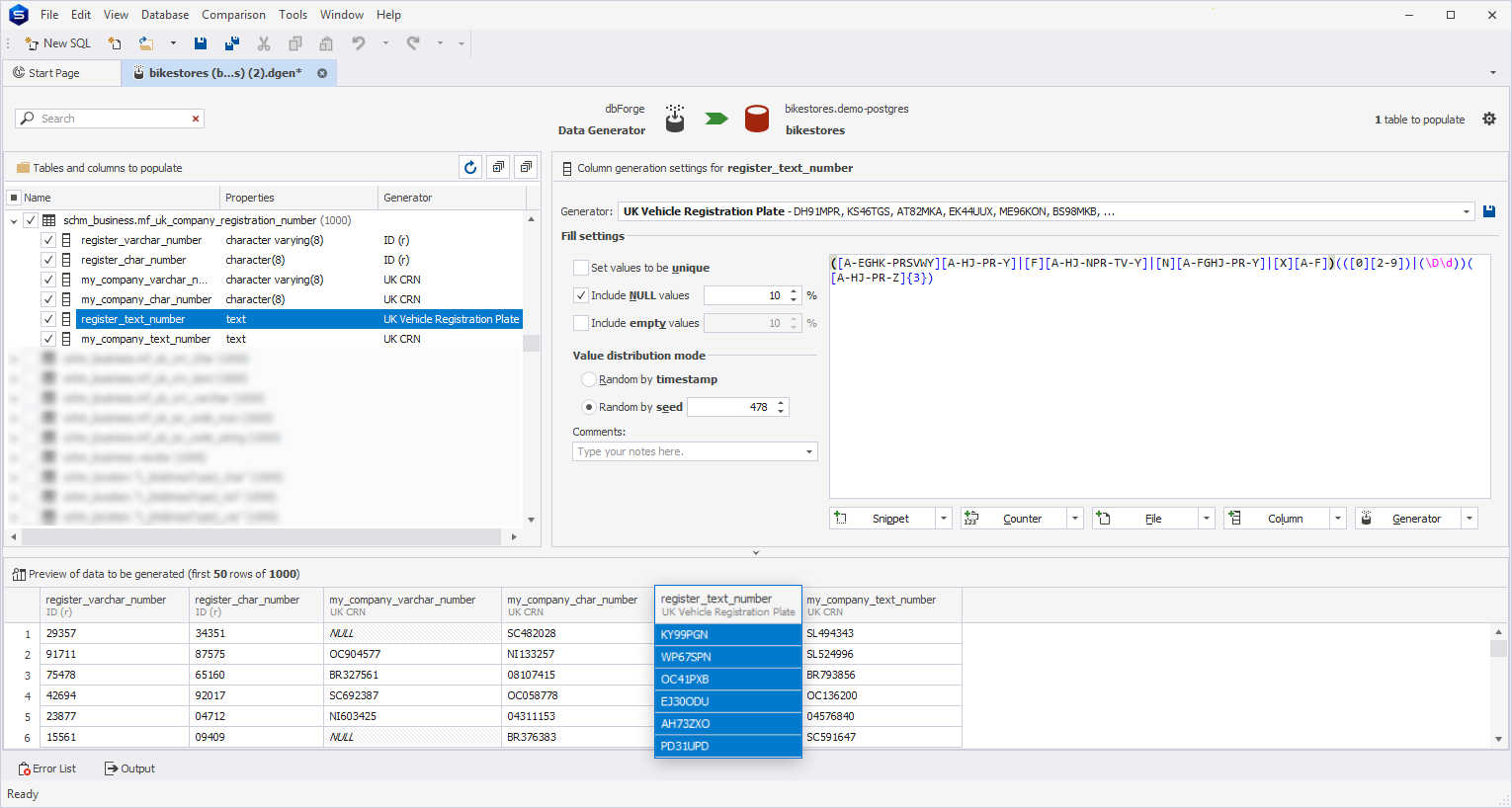
Task: Click the Save icon
Action: [x=201, y=43]
